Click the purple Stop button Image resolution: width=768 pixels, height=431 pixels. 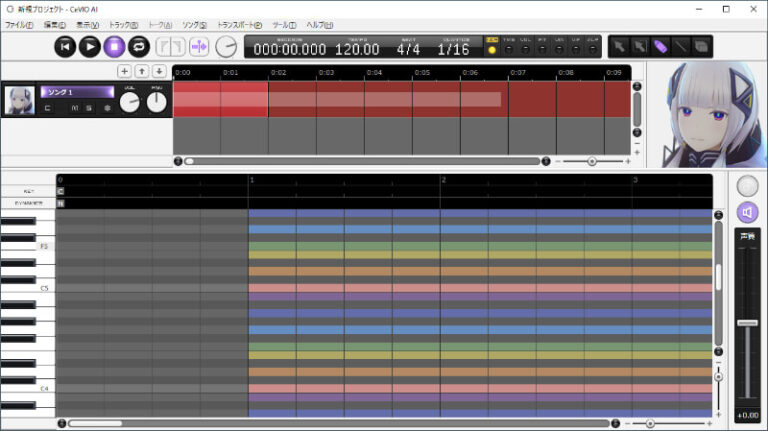[114, 46]
